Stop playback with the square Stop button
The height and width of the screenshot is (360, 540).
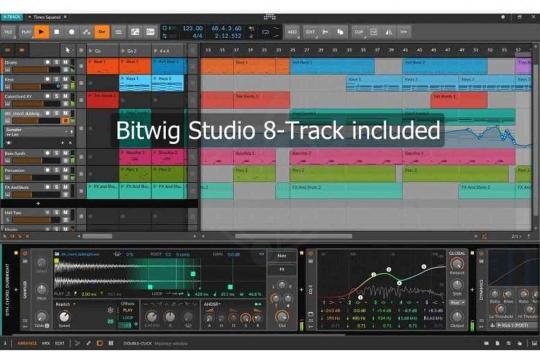pos(57,32)
